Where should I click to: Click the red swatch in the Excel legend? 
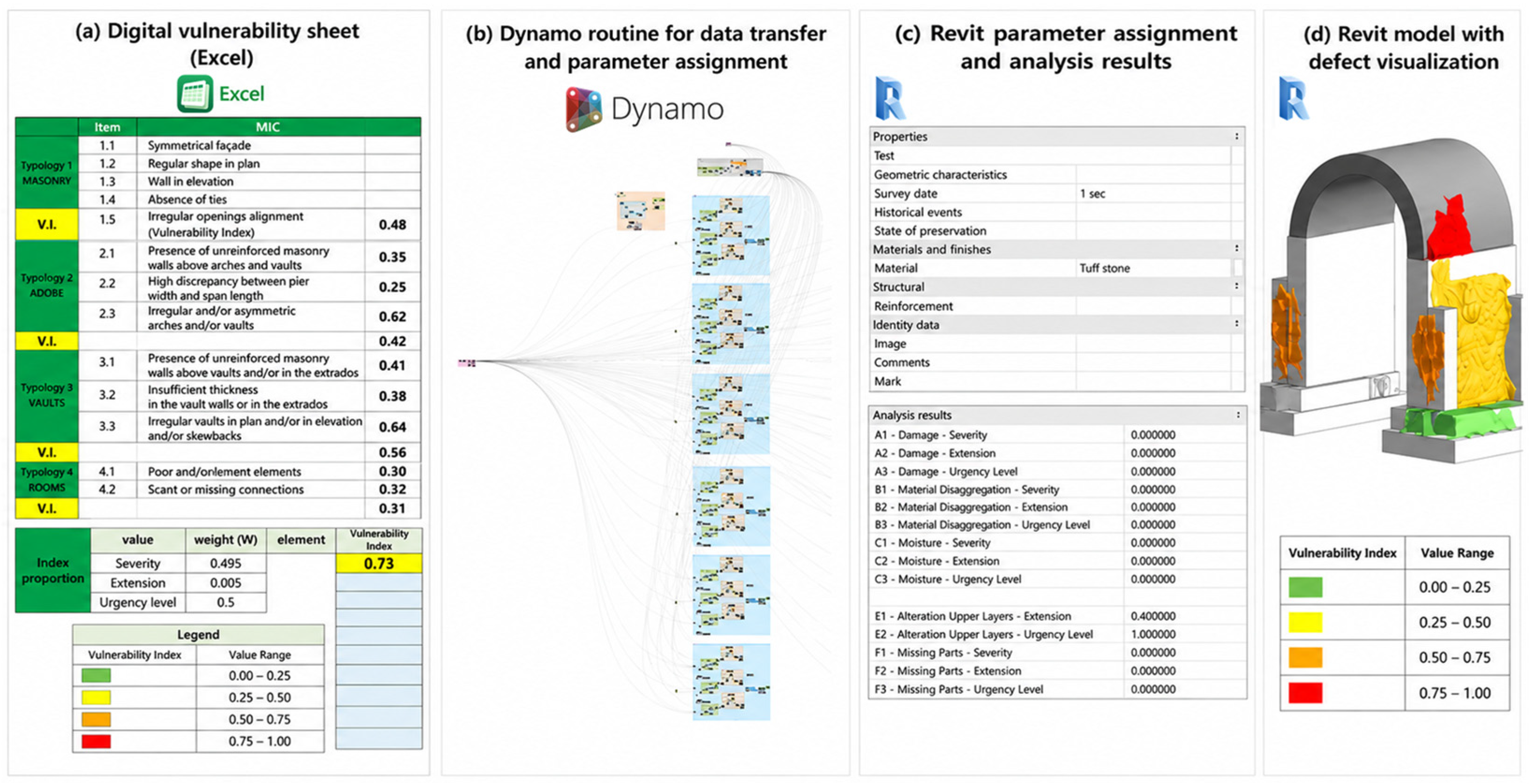[96, 741]
